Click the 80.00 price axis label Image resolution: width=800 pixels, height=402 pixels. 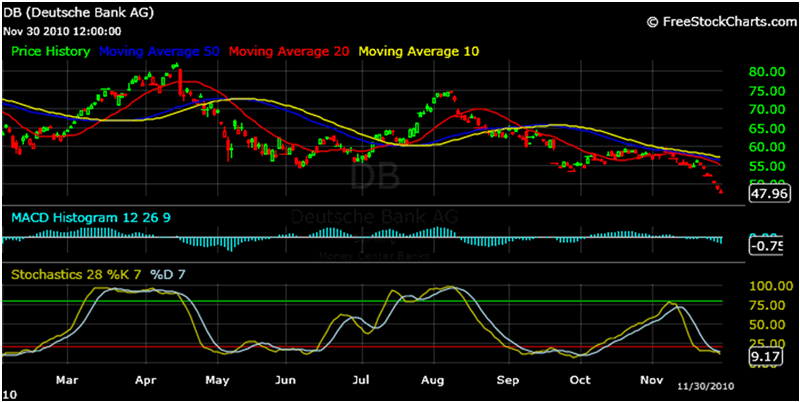point(767,72)
